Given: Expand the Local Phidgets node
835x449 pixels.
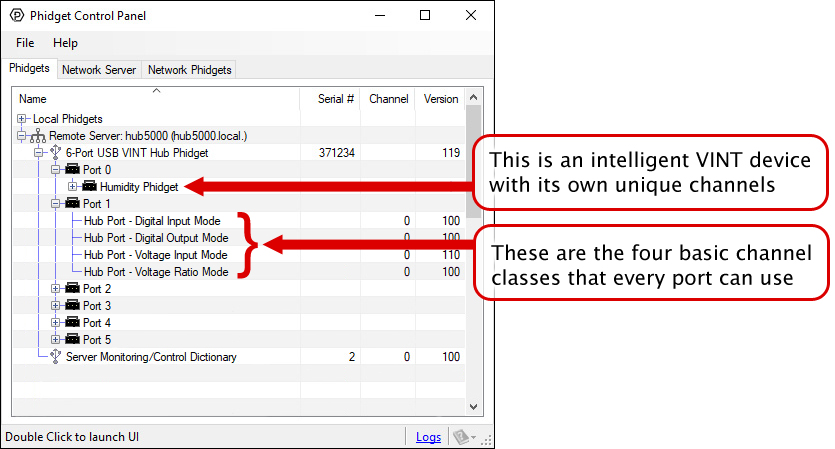Looking at the screenshot, I should 21,119.
